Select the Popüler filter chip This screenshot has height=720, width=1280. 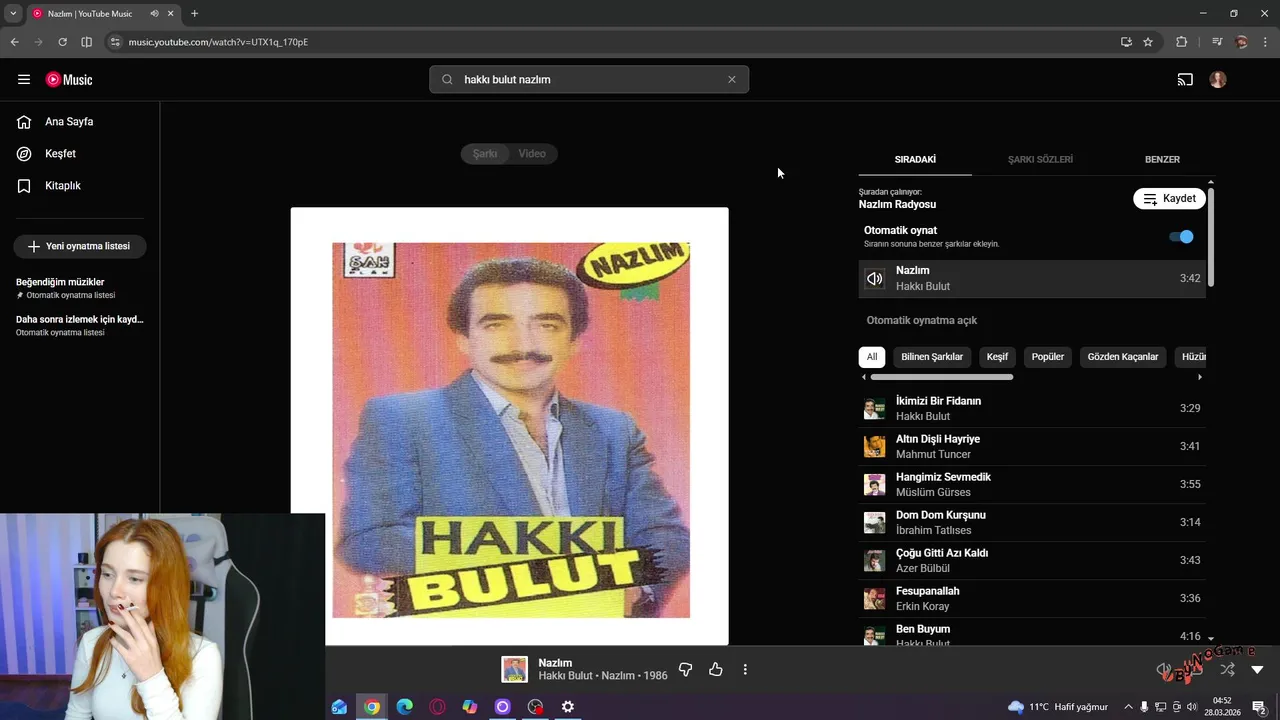[x=1048, y=357]
